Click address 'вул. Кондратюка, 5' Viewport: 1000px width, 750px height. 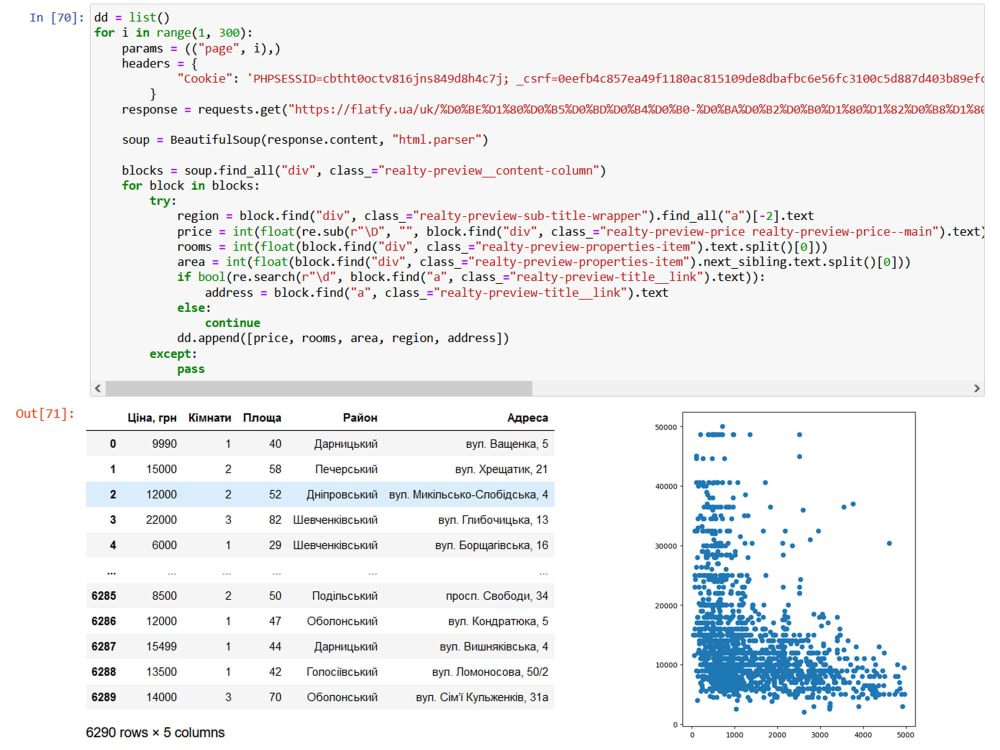pos(498,621)
